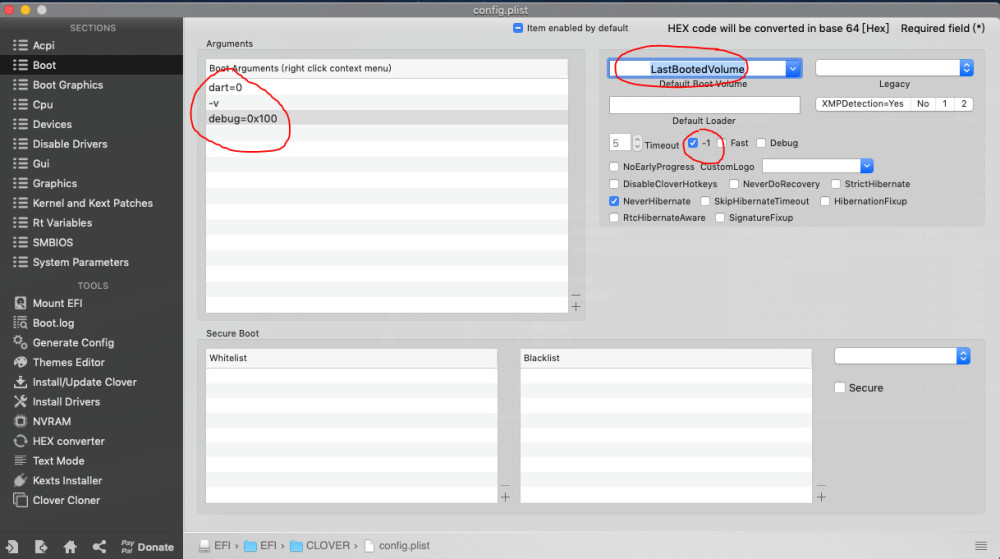Viewport: 1000px width, 559px height.
Task: Add a Blacklist entry with plus
Action: point(821,497)
